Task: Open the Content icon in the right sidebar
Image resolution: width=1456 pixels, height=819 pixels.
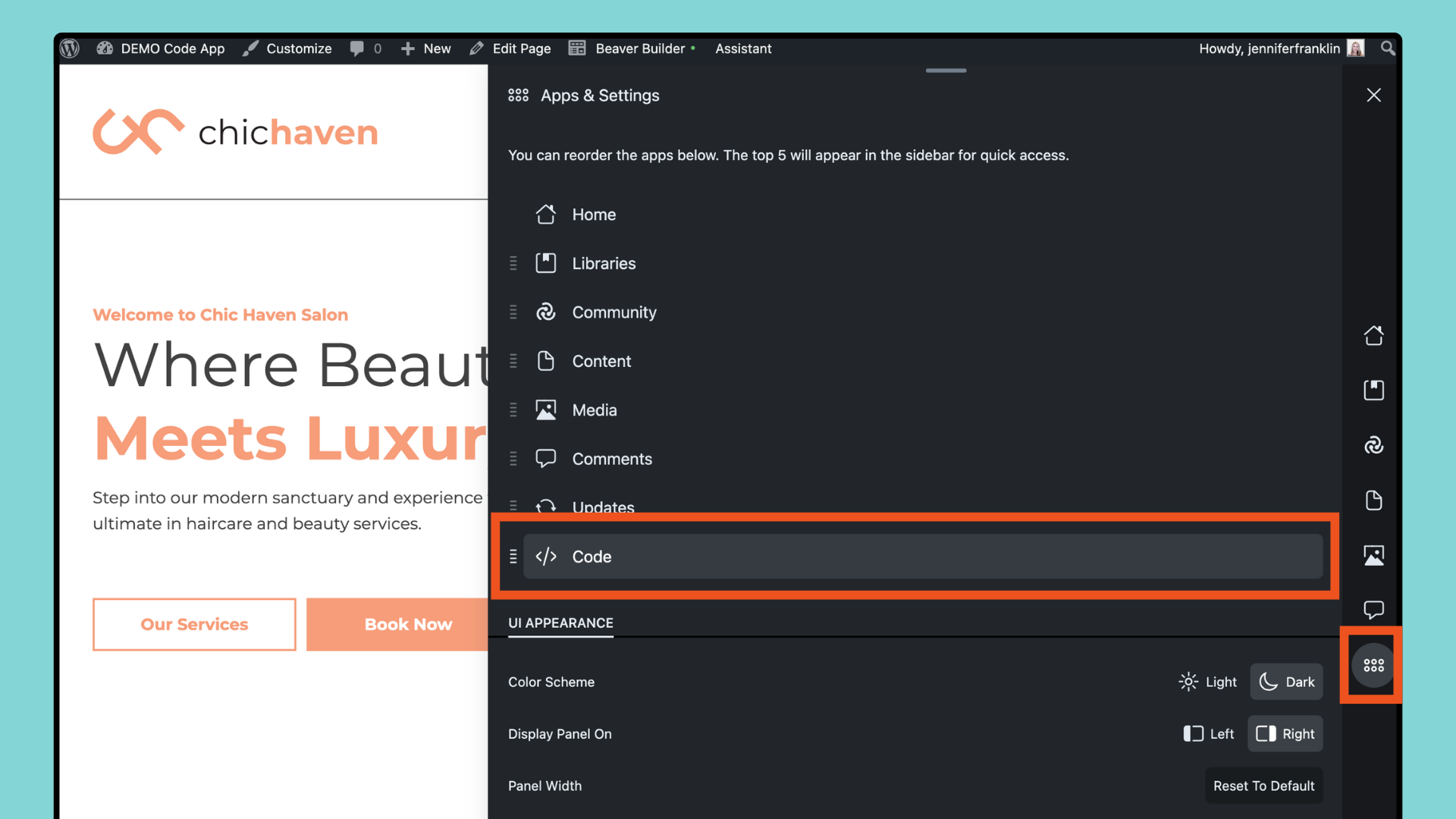Action: click(x=1373, y=500)
